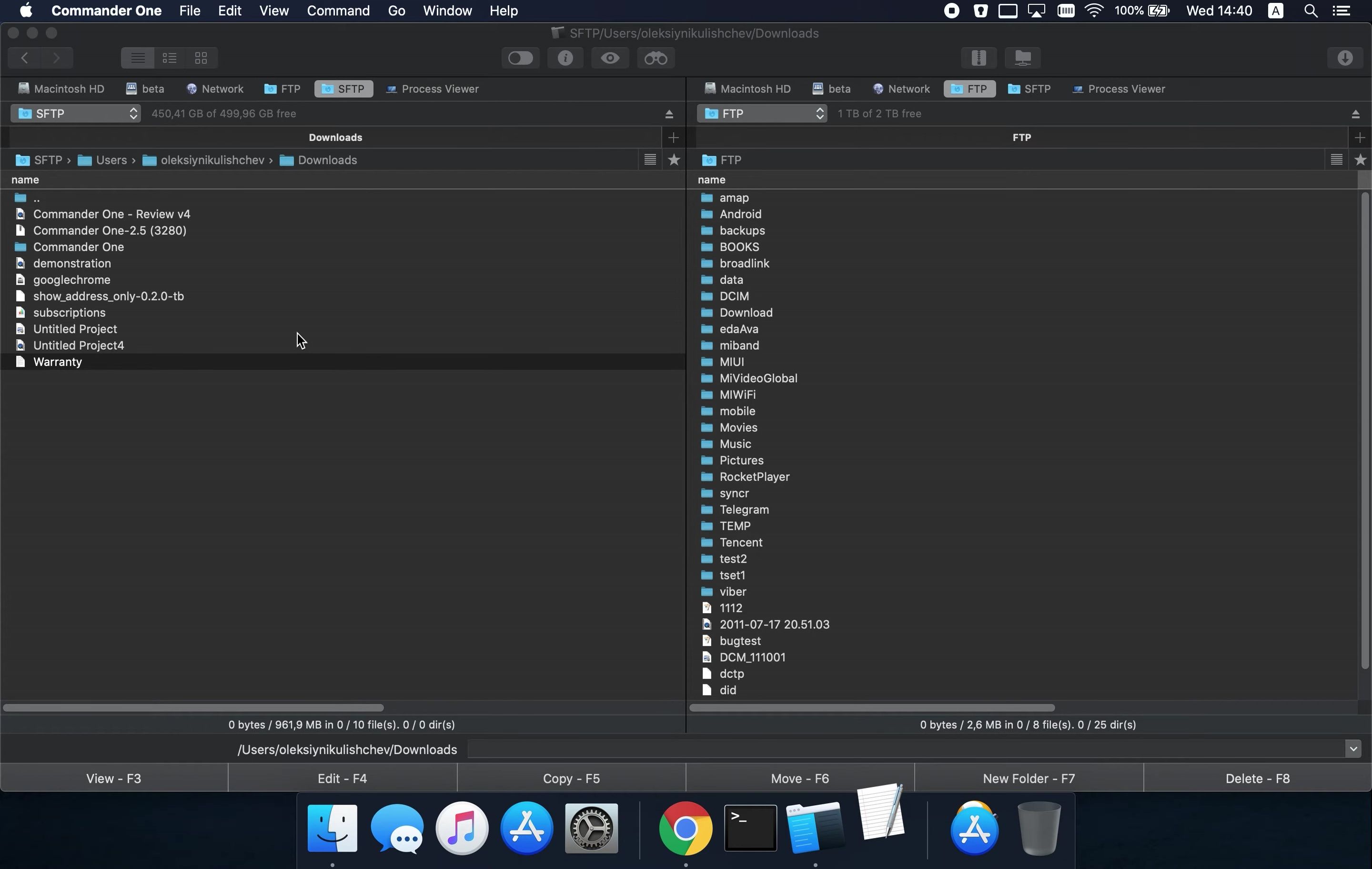Click the connections manager computer icon

tap(1023, 58)
